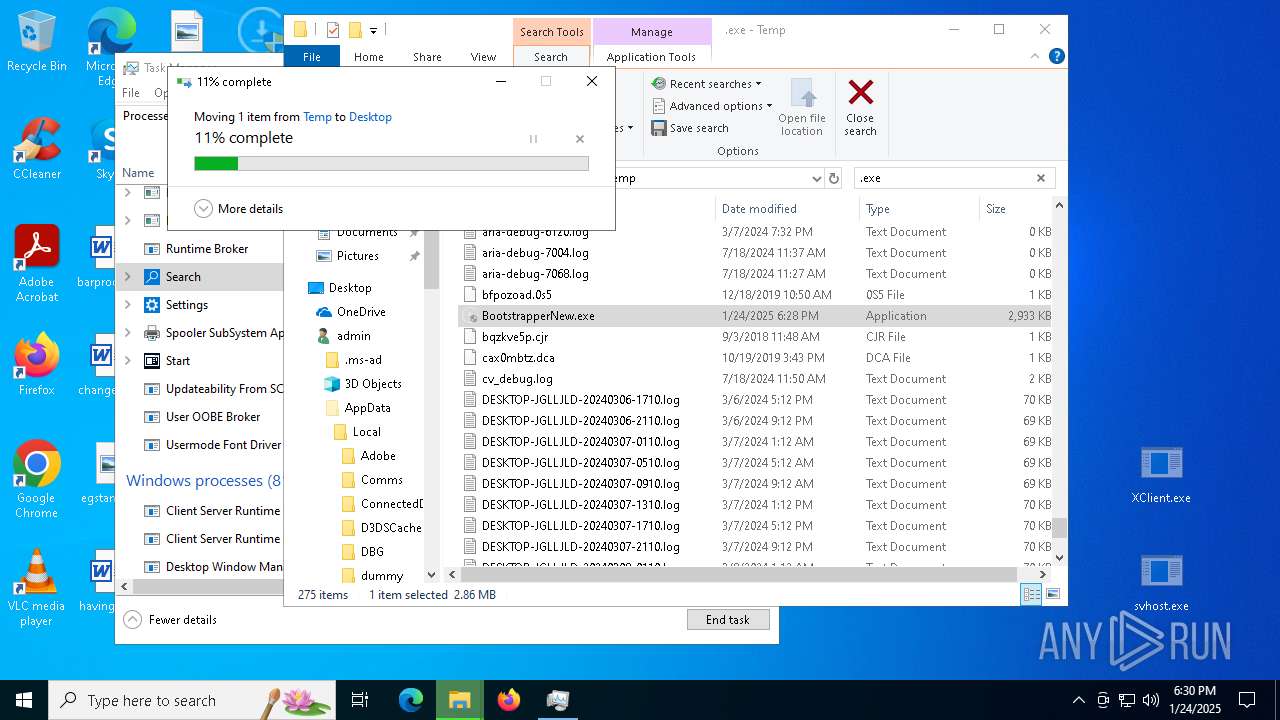Click the file list horizontal scrollbar
Viewport: 1280px width, 720px height.
(738, 574)
